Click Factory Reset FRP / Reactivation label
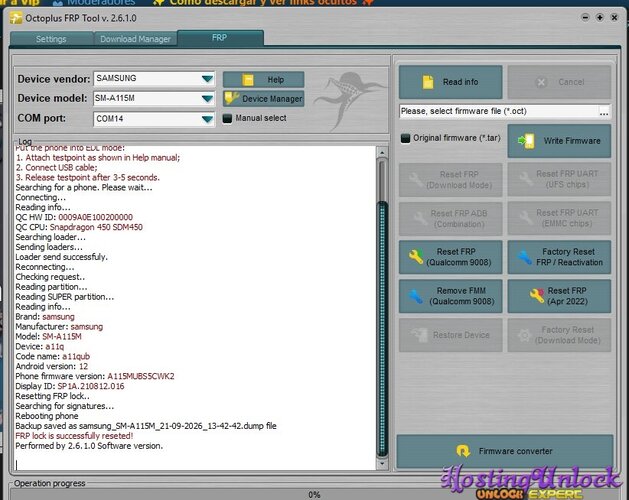Screen dimensions: 629x500 click(x=569, y=257)
